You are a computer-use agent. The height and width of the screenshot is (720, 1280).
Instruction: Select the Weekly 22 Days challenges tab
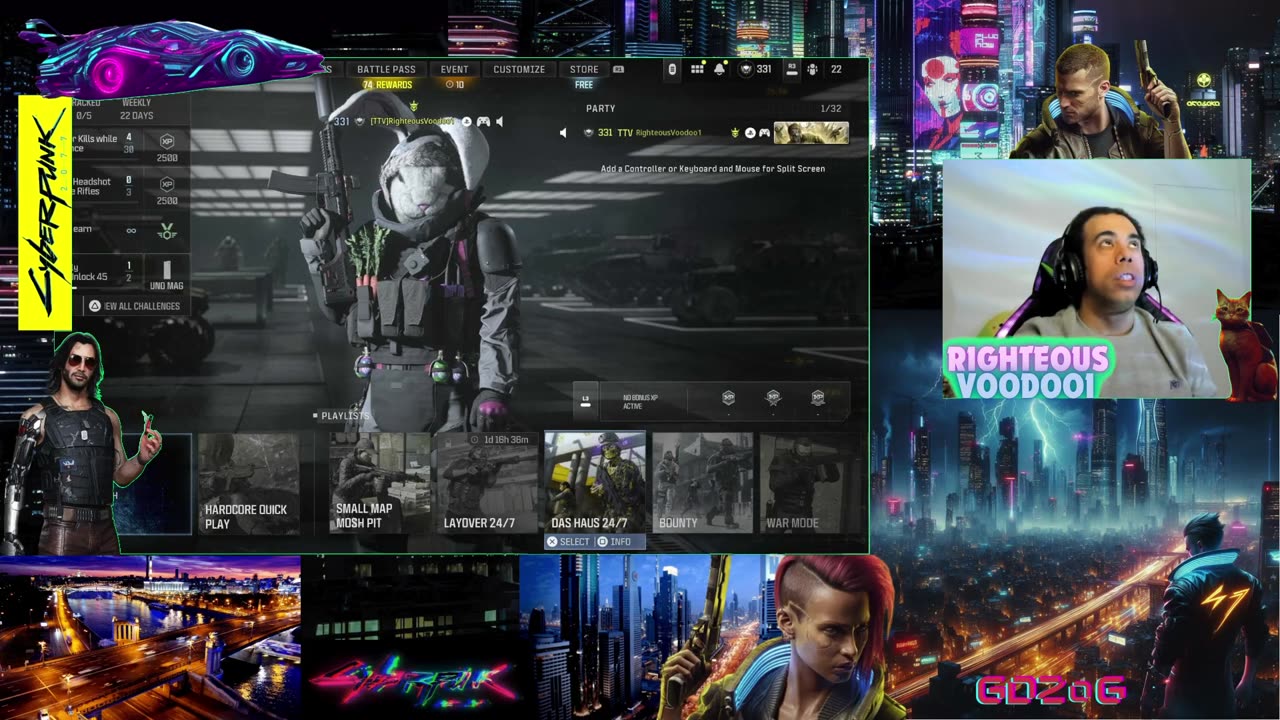[136, 109]
